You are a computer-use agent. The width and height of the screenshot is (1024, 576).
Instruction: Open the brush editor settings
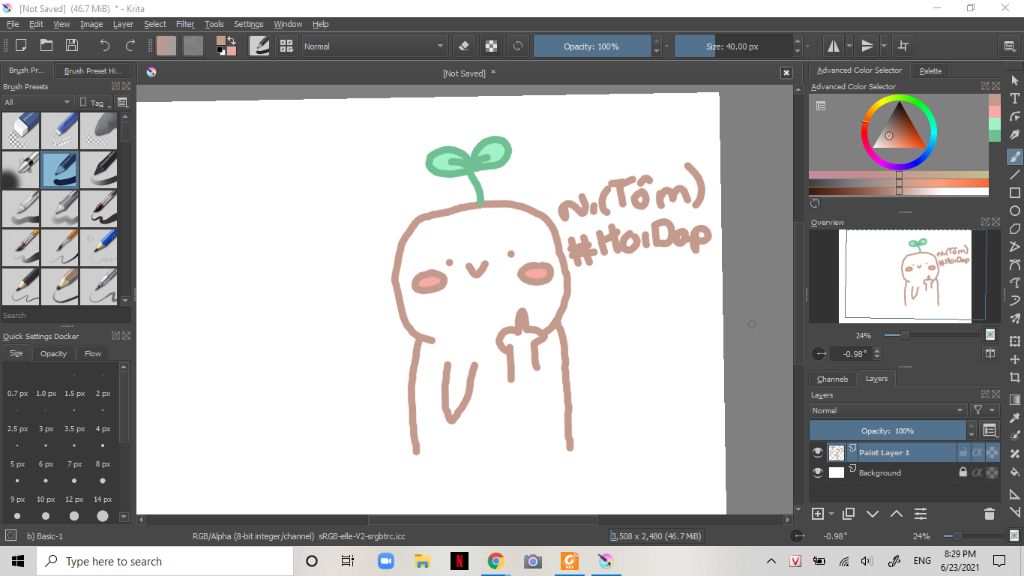coord(259,46)
